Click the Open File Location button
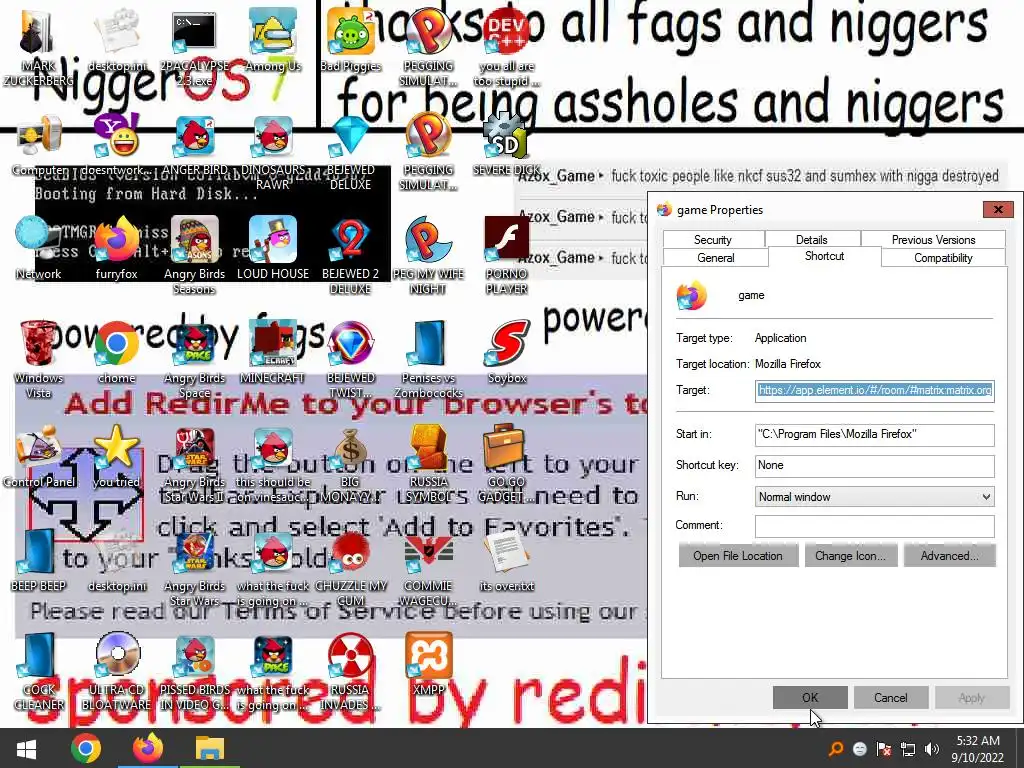This screenshot has height=768, width=1024. tap(738, 556)
